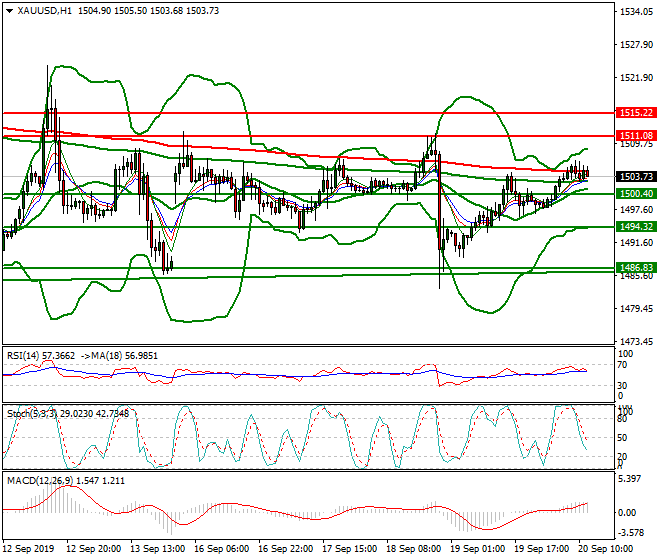Viewport: 660px width, 560px height.
Task: Click the Stoch(5,3,3) indicator label
Action: [32, 413]
